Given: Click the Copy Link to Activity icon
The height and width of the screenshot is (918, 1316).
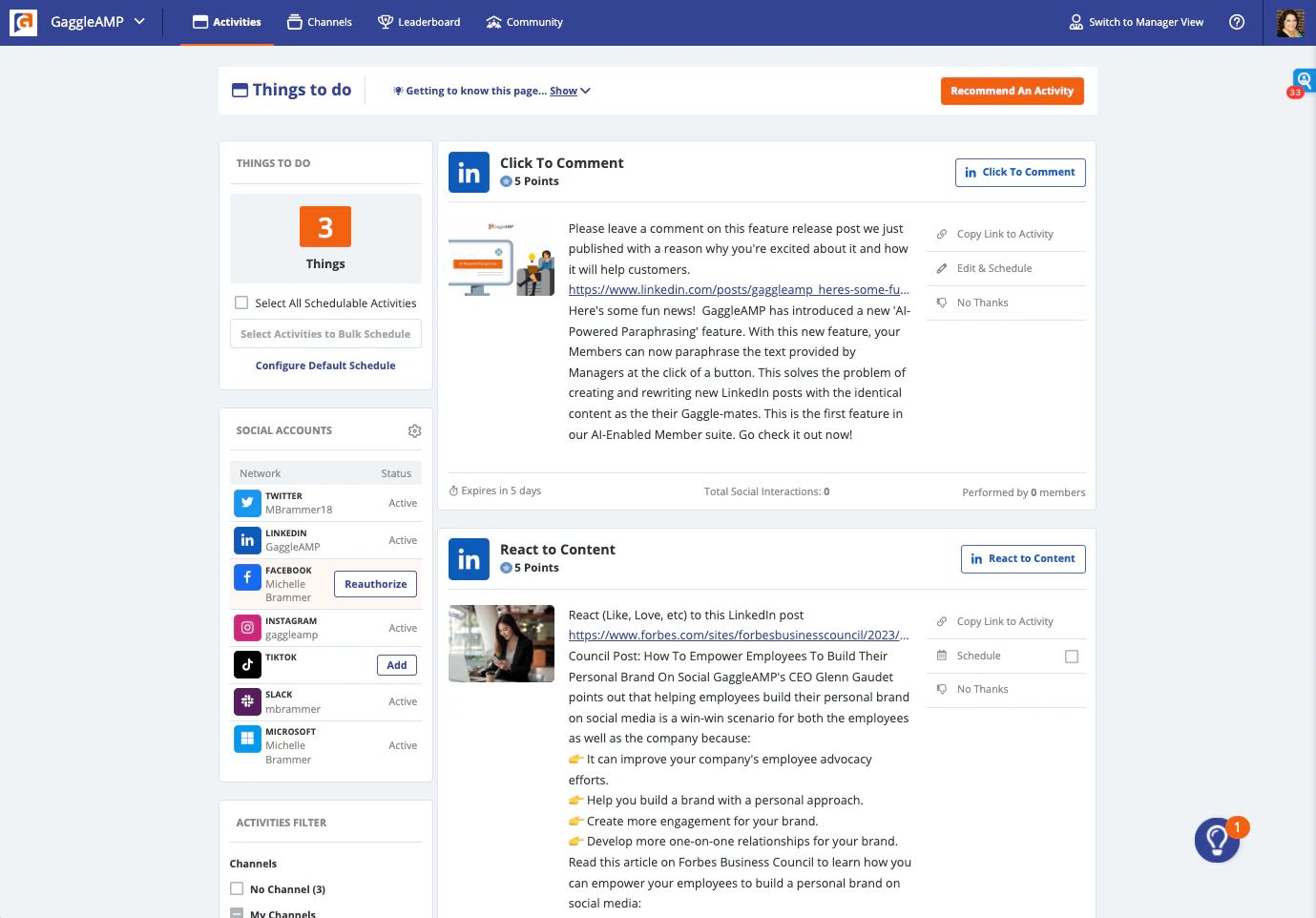Looking at the screenshot, I should 940,234.
